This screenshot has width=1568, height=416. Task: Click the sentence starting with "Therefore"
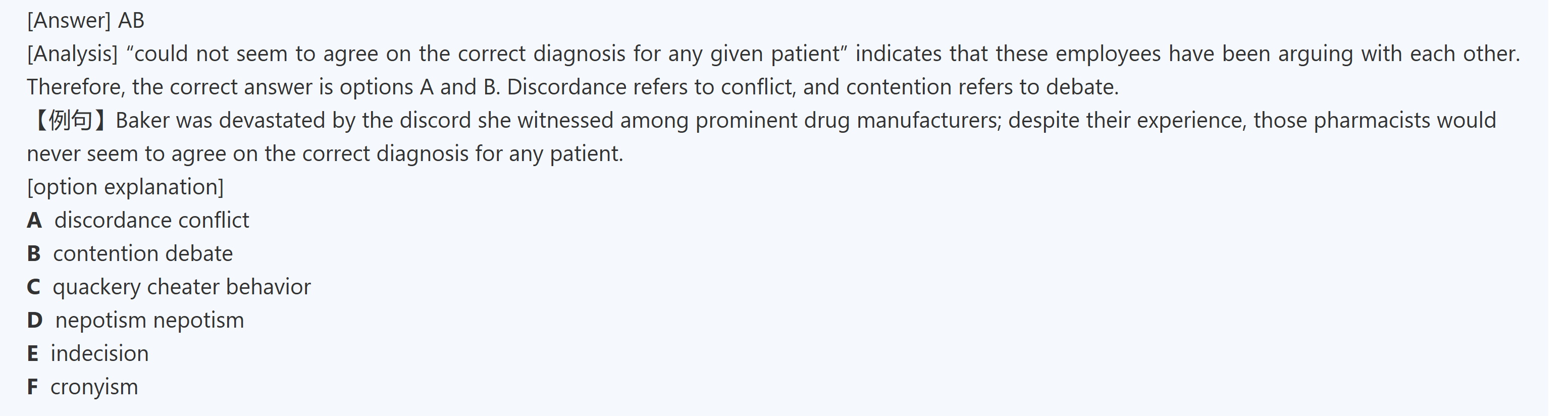click(x=572, y=87)
